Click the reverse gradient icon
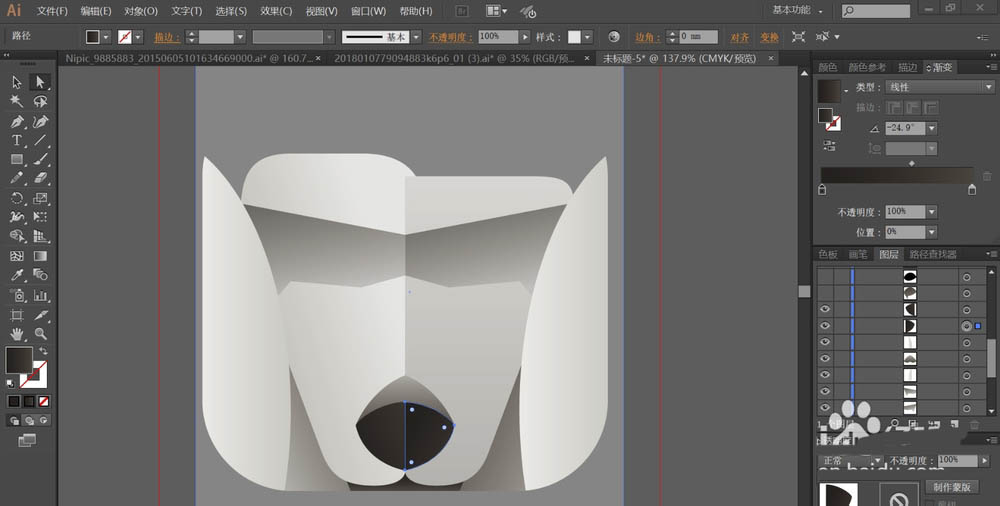1000x506 pixels. tap(829, 145)
